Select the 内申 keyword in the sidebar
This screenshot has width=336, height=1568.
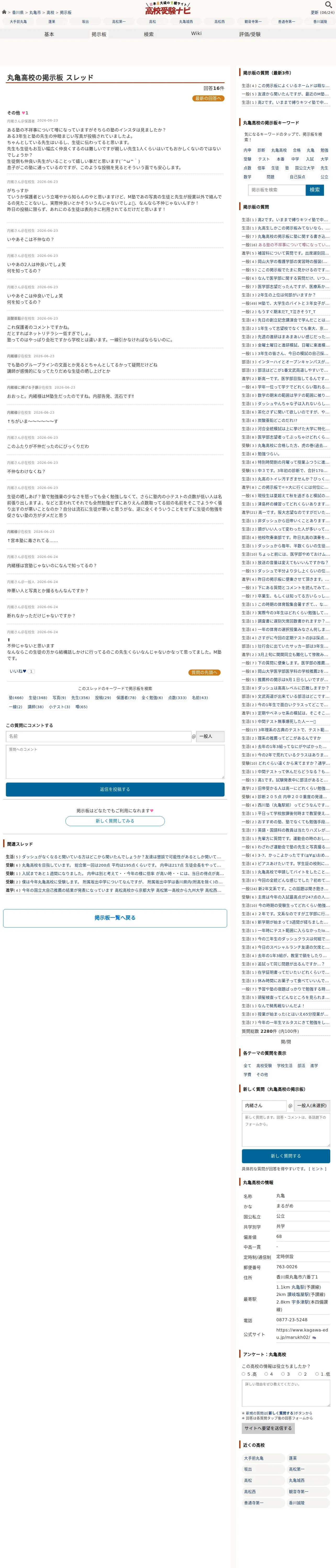tap(248, 150)
